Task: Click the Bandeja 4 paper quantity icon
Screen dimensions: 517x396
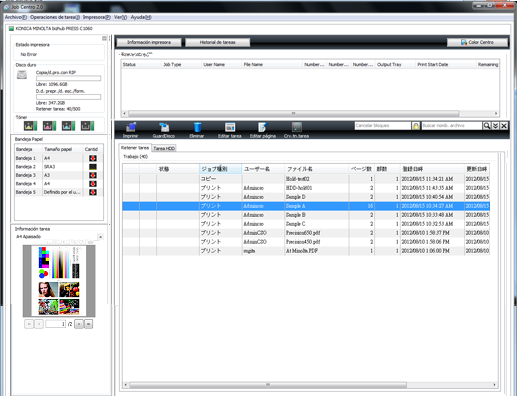Action: point(93,184)
